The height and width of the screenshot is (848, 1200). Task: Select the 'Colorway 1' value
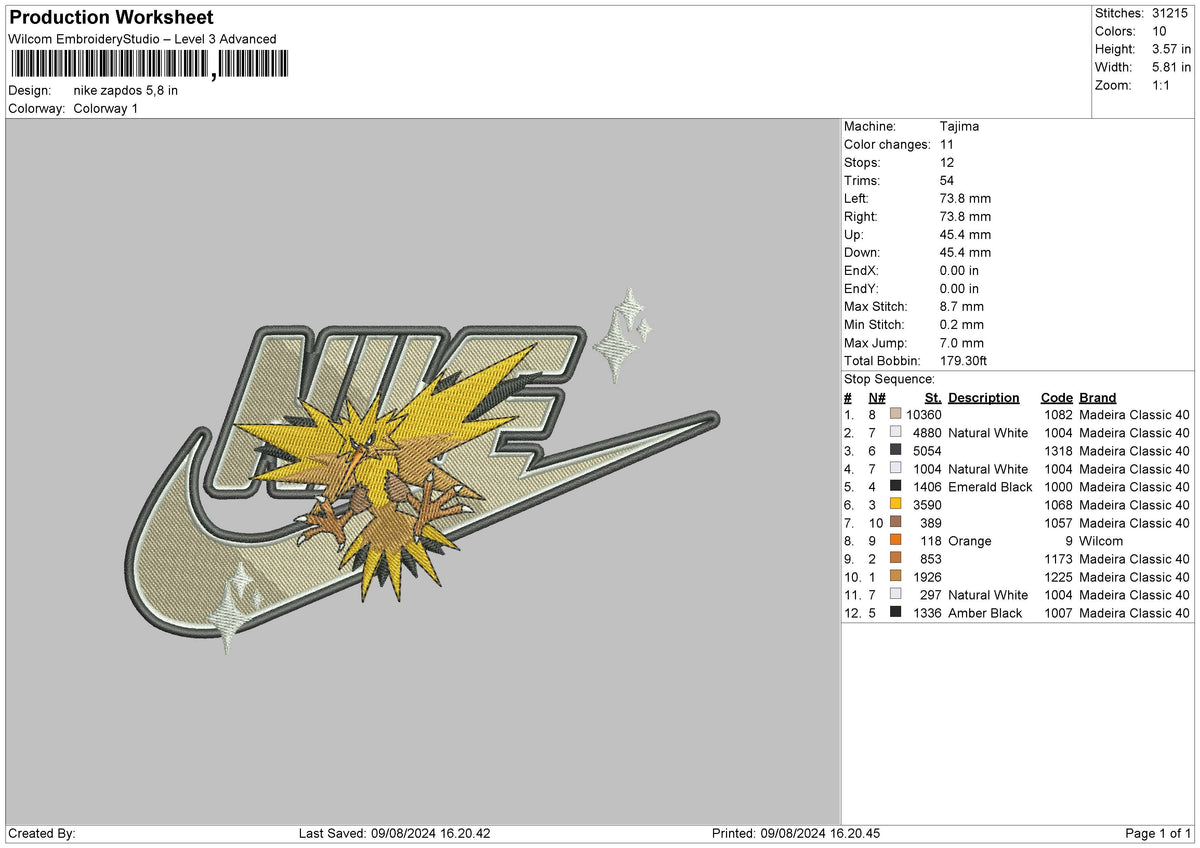tap(106, 108)
